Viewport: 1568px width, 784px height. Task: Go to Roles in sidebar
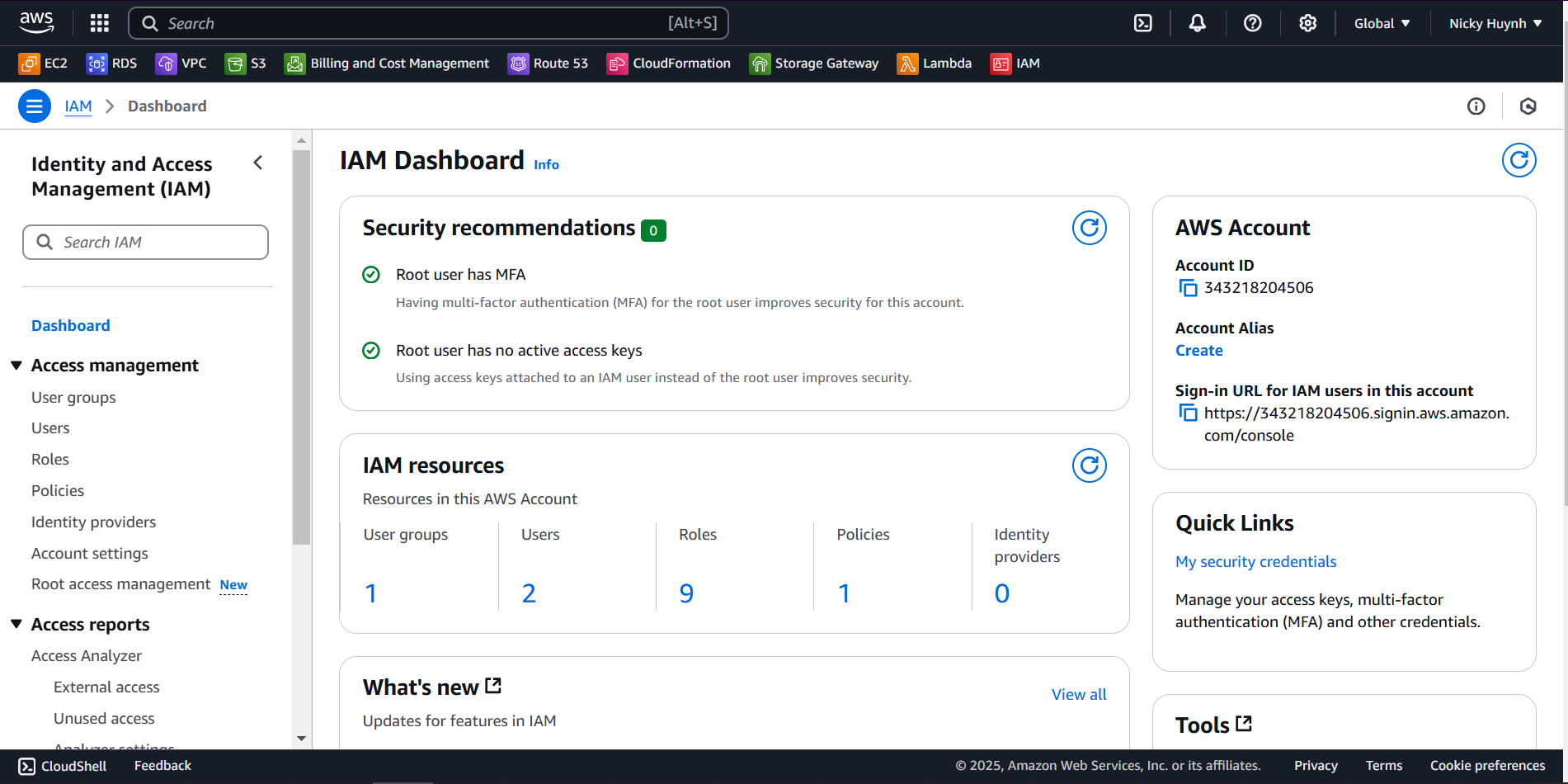[50, 460]
